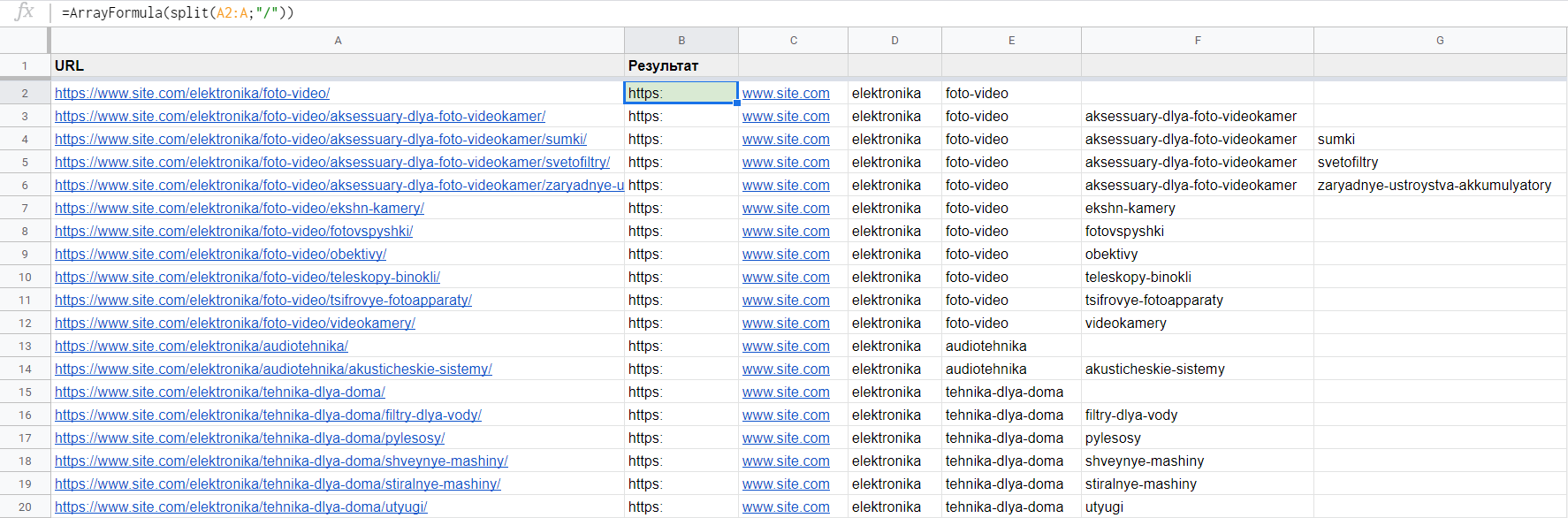The width and height of the screenshot is (1568, 518).
Task: Open the link ending in ekshn-kamery/
Action: [x=240, y=208]
